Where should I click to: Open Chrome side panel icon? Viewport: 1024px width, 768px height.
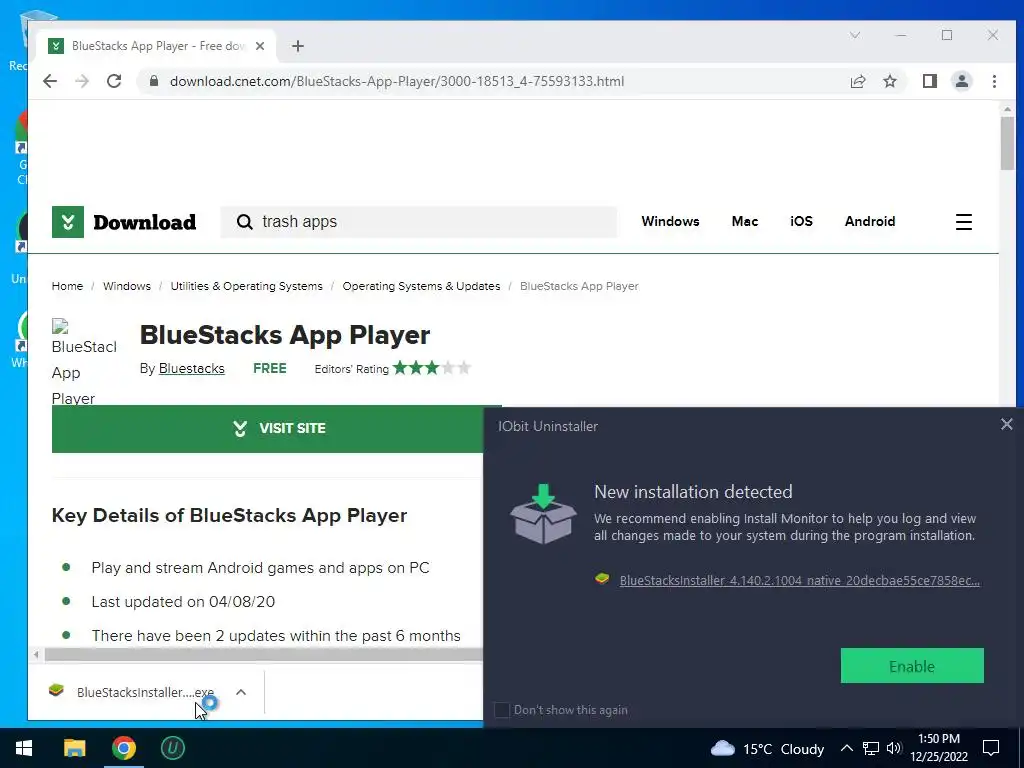click(x=929, y=81)
